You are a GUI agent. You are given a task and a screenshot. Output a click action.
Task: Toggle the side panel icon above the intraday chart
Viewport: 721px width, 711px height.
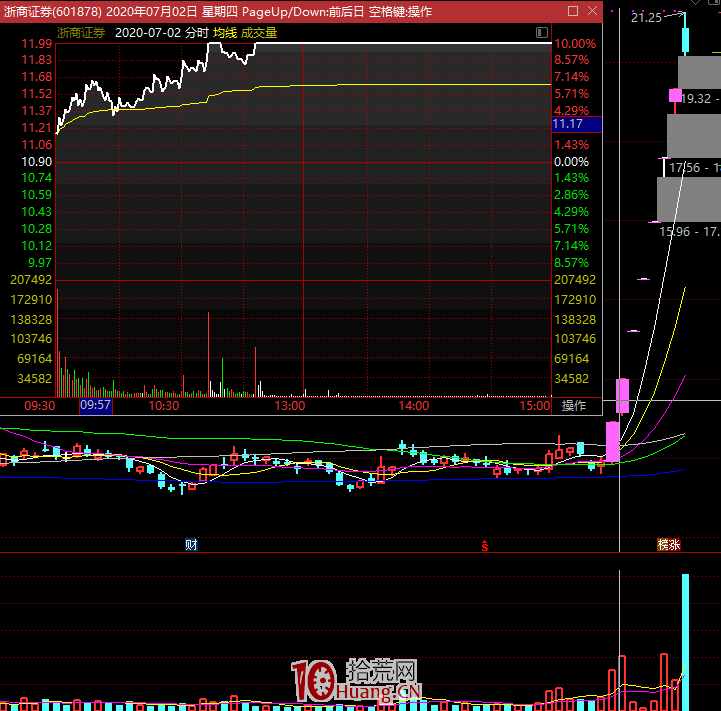542,32
